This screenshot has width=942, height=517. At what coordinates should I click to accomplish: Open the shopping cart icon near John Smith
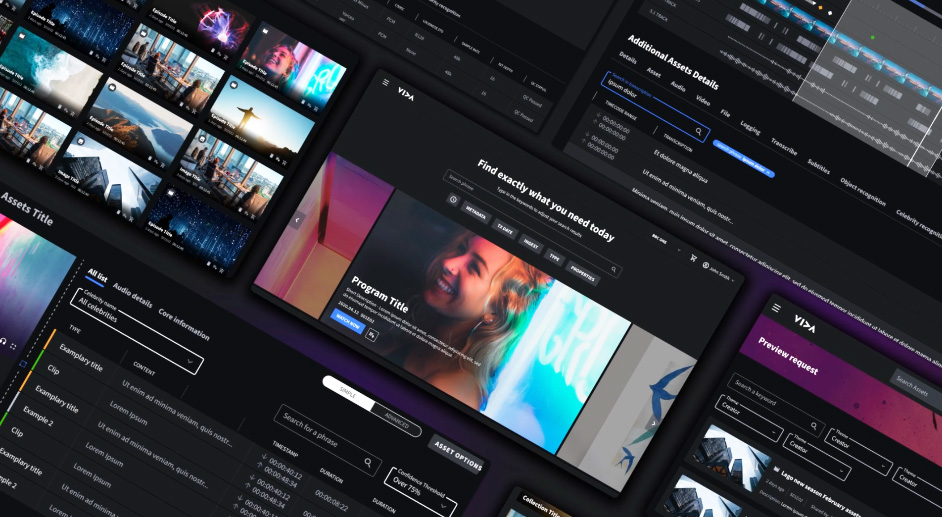pyautogui.click(x=693, y=258)
